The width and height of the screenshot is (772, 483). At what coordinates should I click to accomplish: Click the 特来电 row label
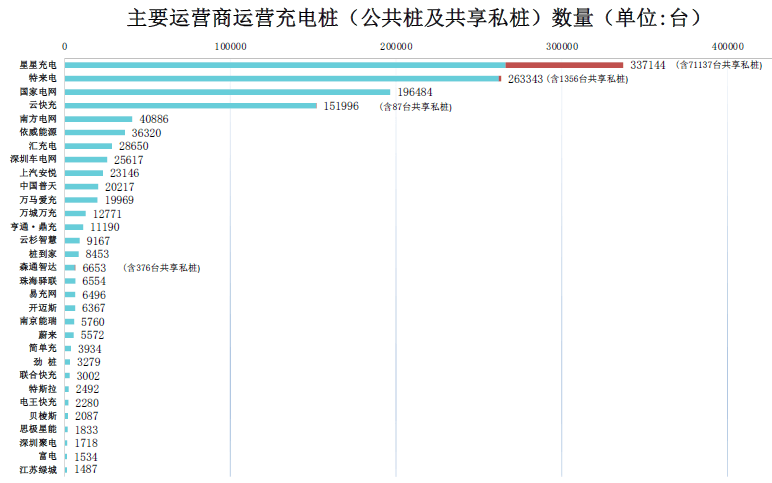coord(43,78)
